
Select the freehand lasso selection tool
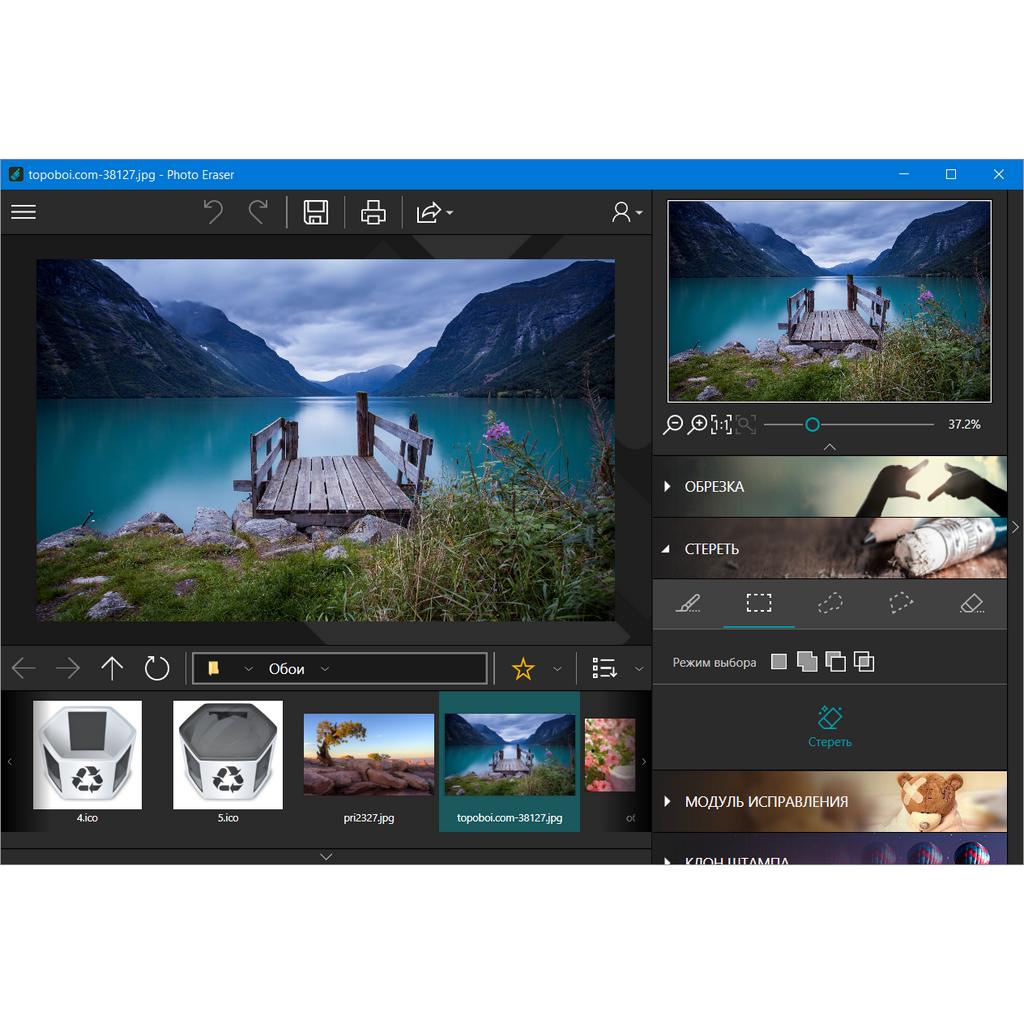point(830,603)
